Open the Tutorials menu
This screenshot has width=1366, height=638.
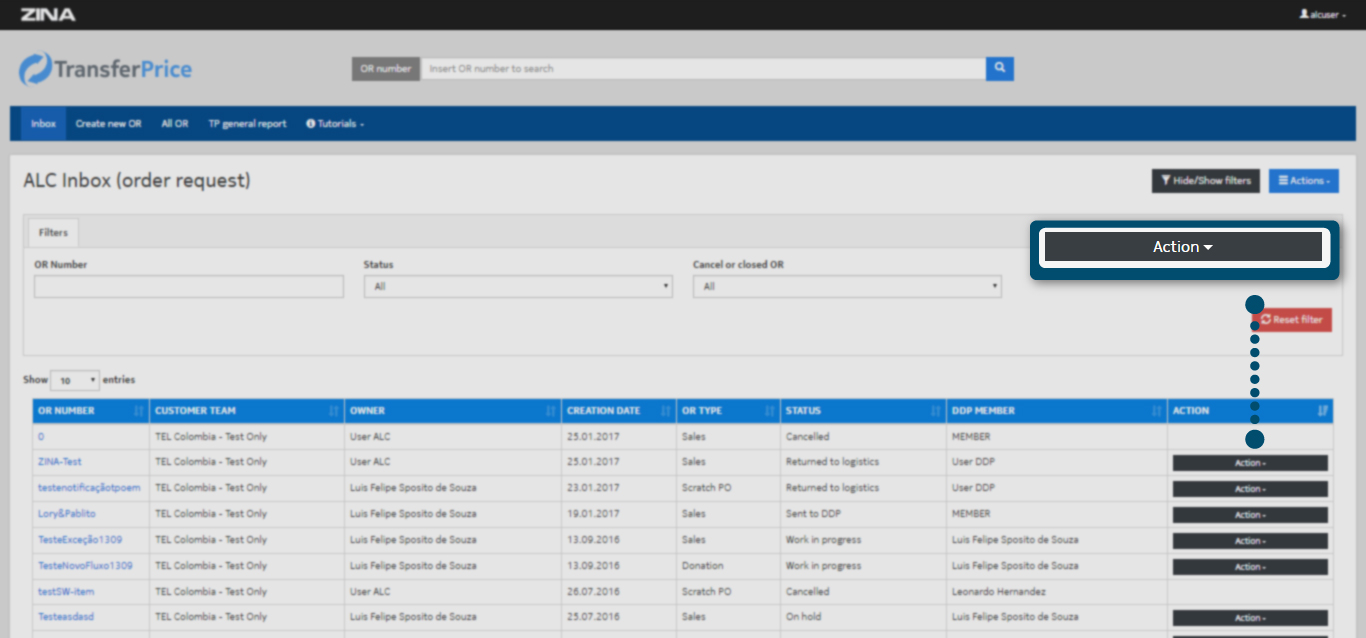click(x=335, y=124)
